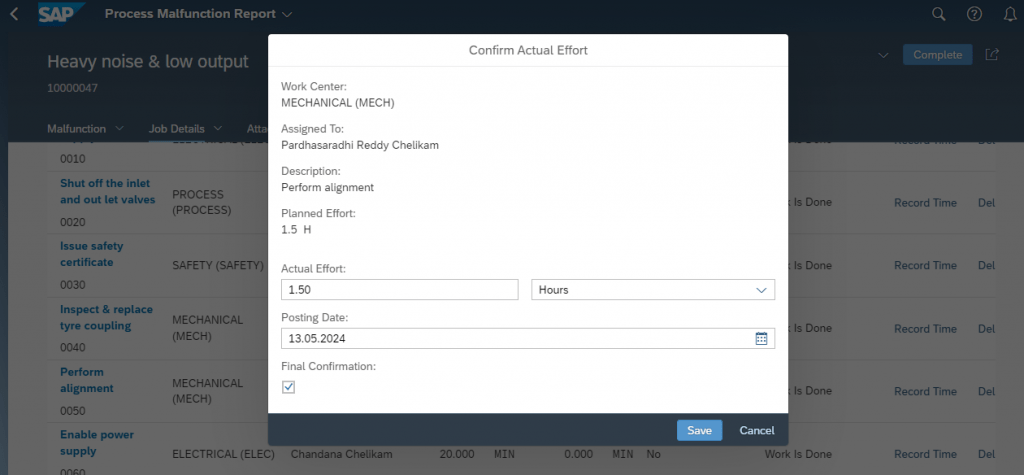1024x475 pixels.
Task: Click Work Is Done for Enable power supply
Action: click(798, 454)
